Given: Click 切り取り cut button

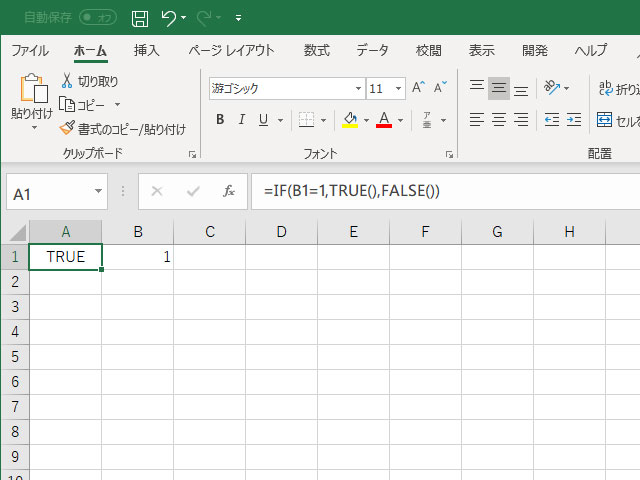Looking at the screenshot, I should (x=90, y=81).
